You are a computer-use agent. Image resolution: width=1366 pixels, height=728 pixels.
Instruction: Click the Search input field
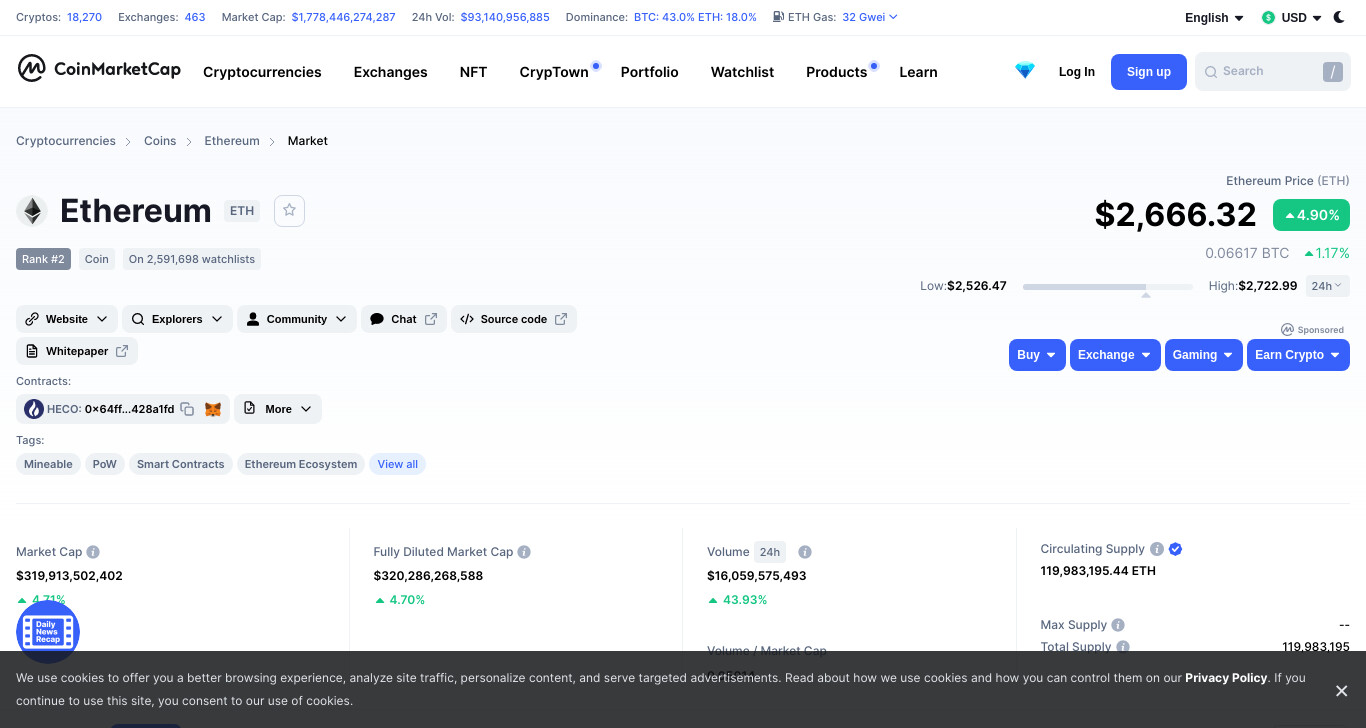(1272, 72)
